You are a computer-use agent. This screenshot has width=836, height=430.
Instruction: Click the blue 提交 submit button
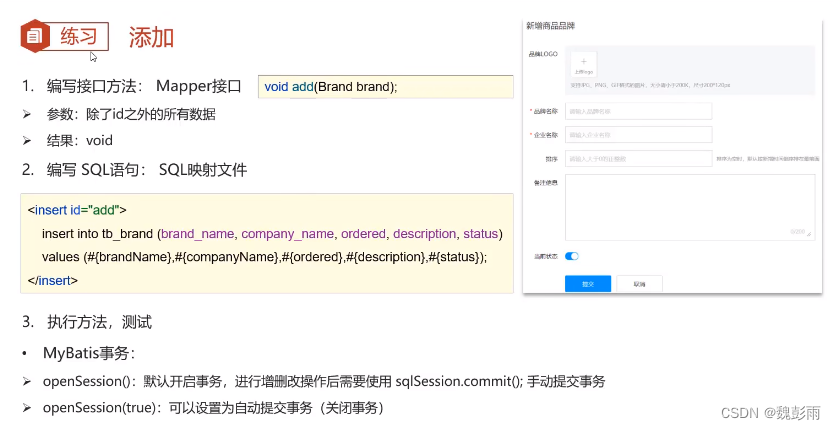[588, 284]
